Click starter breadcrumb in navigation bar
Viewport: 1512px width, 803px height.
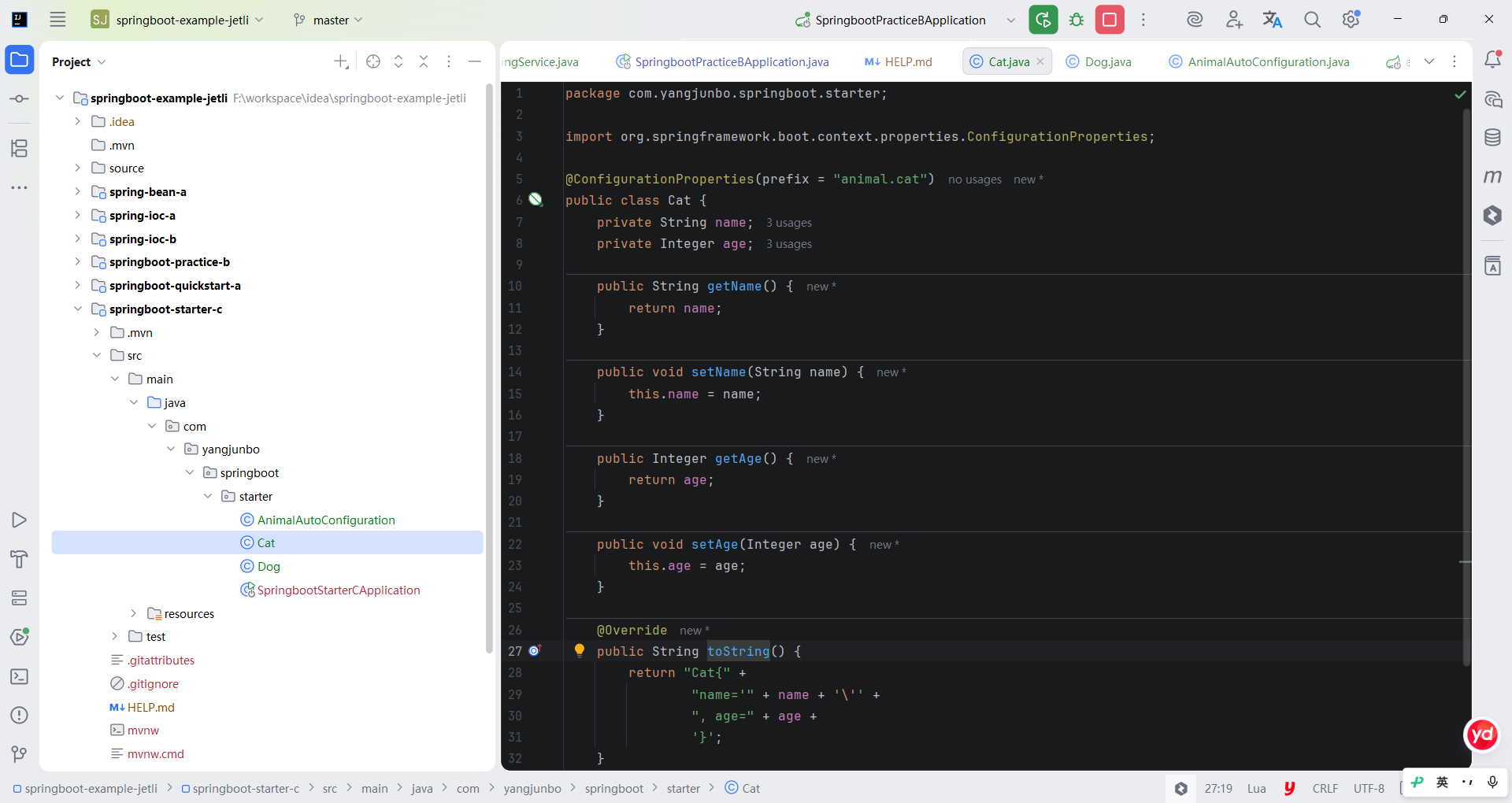pos(684,789)
